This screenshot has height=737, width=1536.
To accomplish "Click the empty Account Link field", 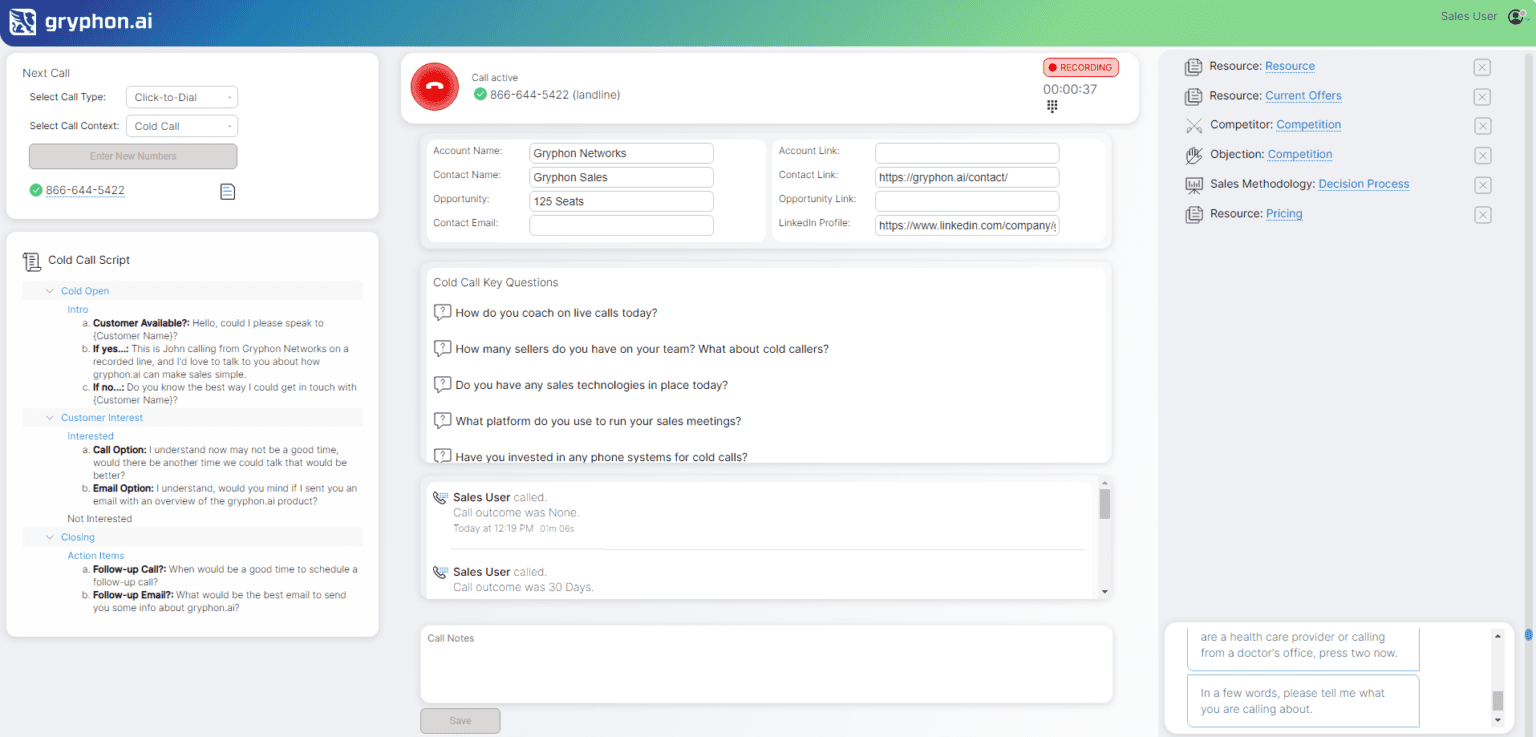I will point(967,153).
